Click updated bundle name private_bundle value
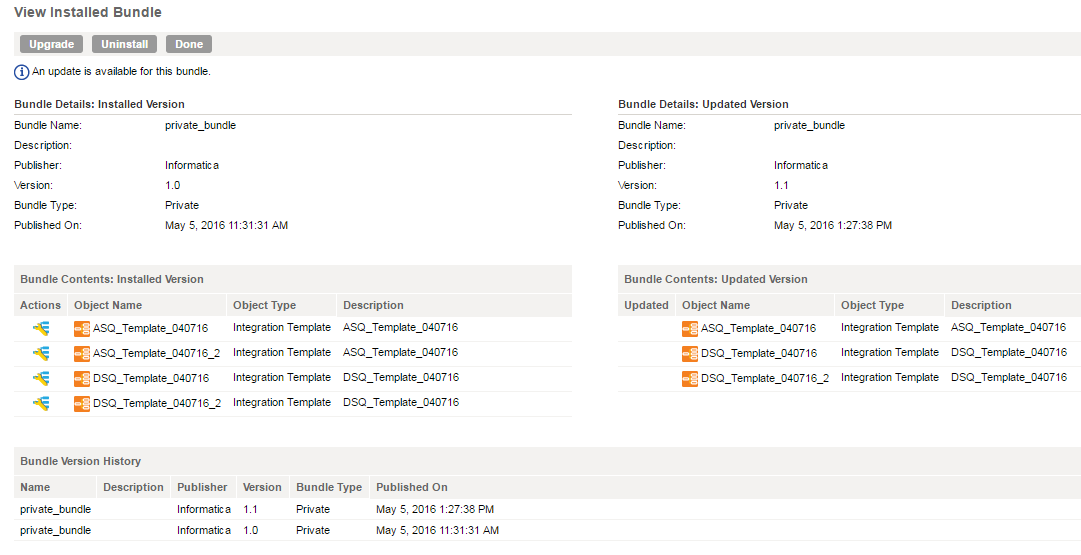The height and width of the screenshot is (555, 1081). tap(809, 125)
